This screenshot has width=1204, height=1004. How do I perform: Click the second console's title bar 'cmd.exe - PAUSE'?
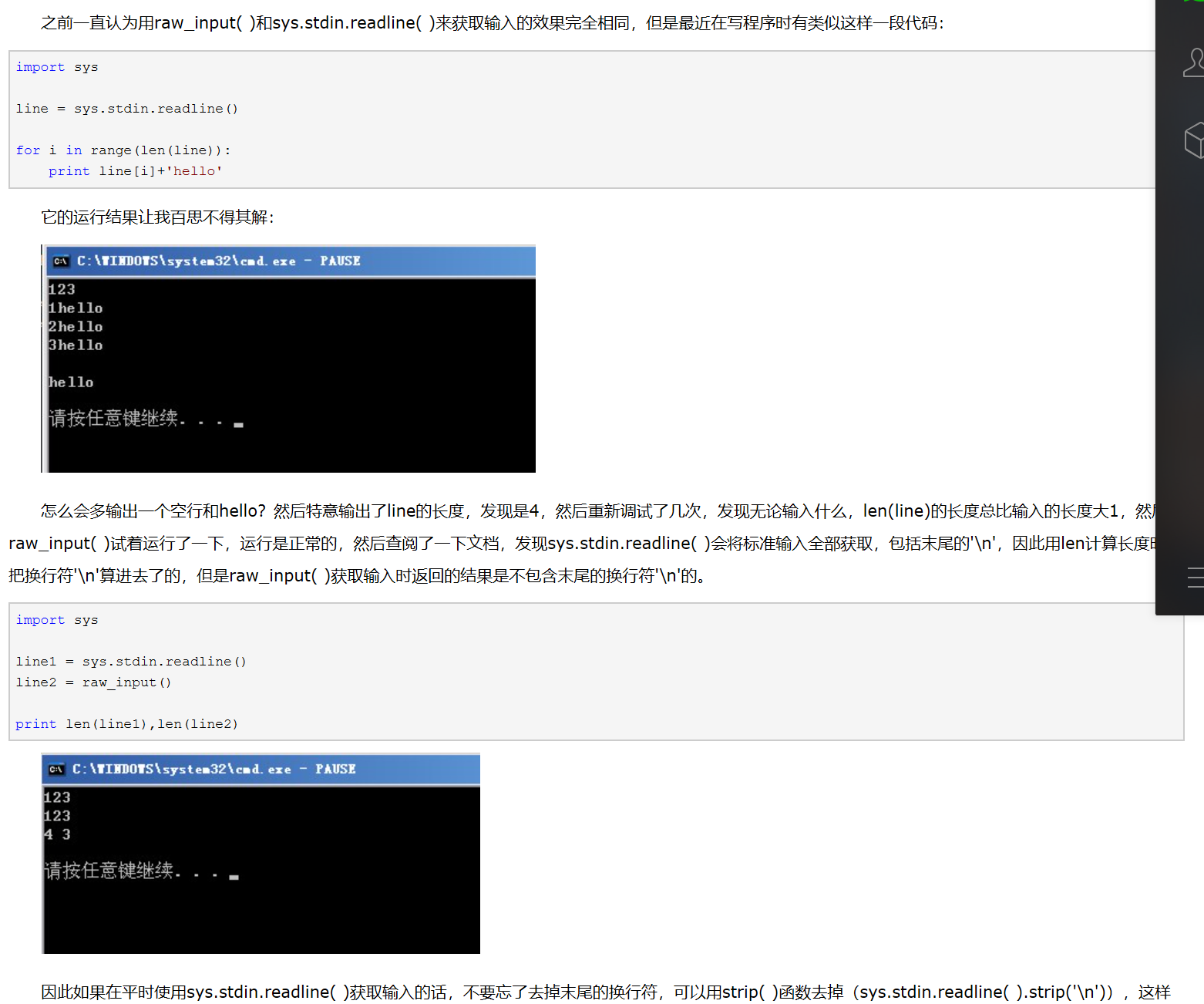[262, 769]
